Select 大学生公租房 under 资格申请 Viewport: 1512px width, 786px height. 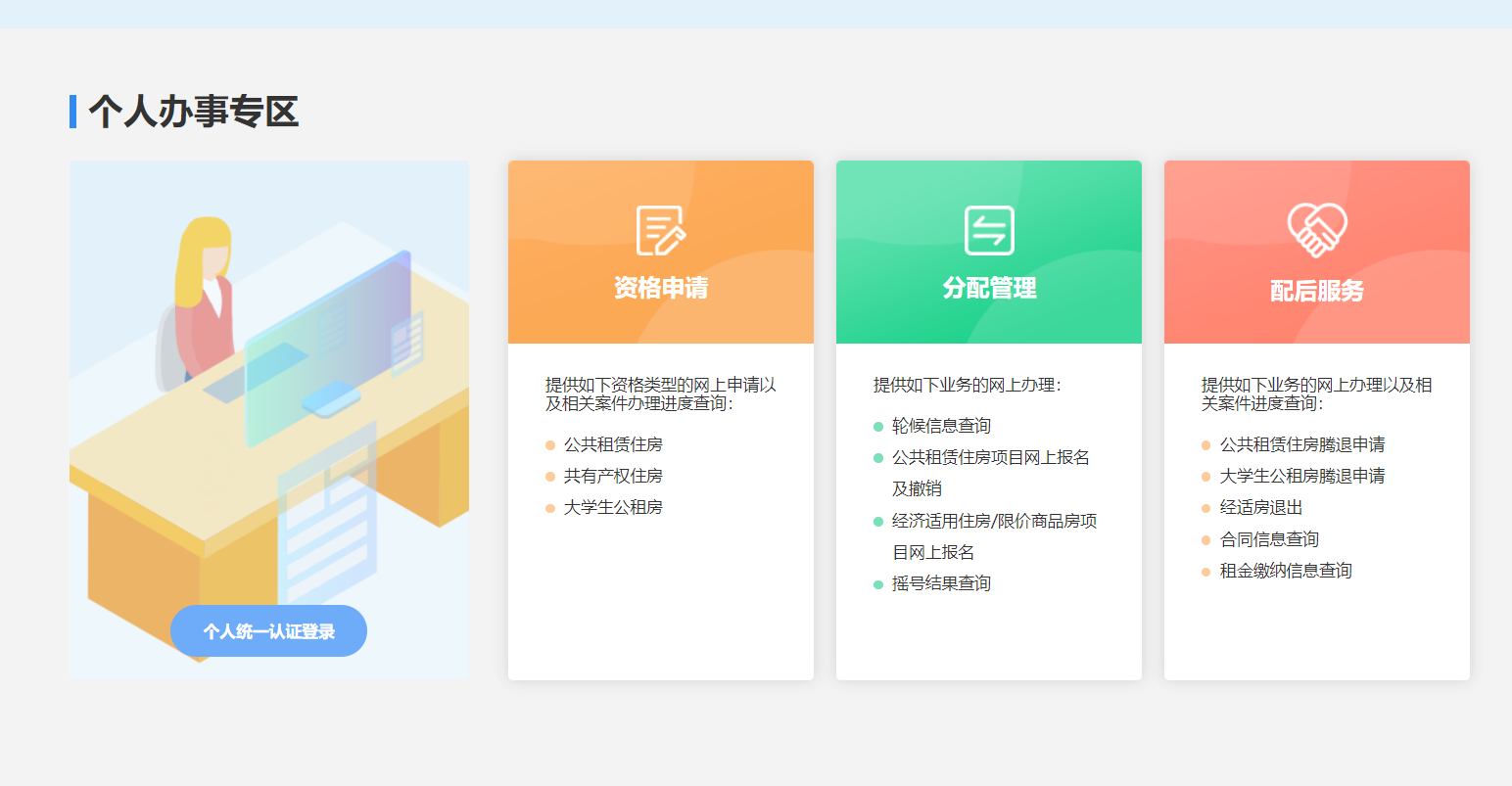click(613, 507)
